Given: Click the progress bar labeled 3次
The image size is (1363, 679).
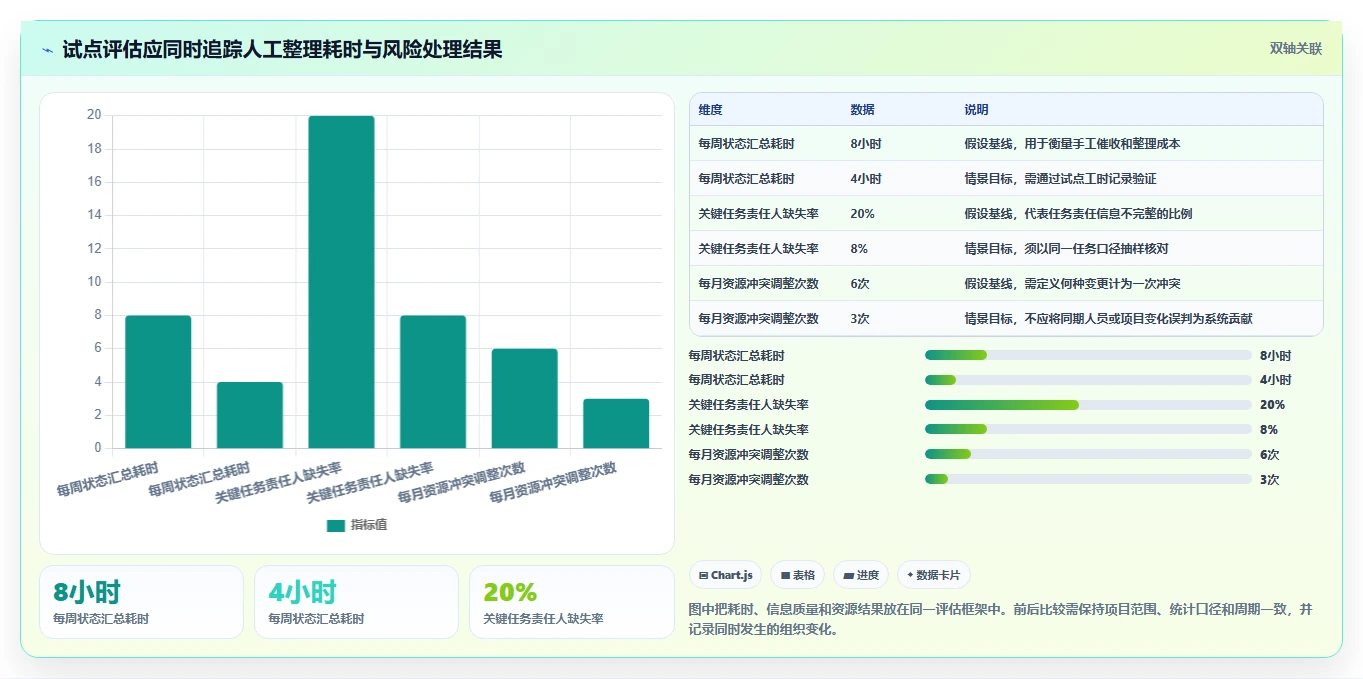Looking at the screenshot, I should click(1088, 479).
